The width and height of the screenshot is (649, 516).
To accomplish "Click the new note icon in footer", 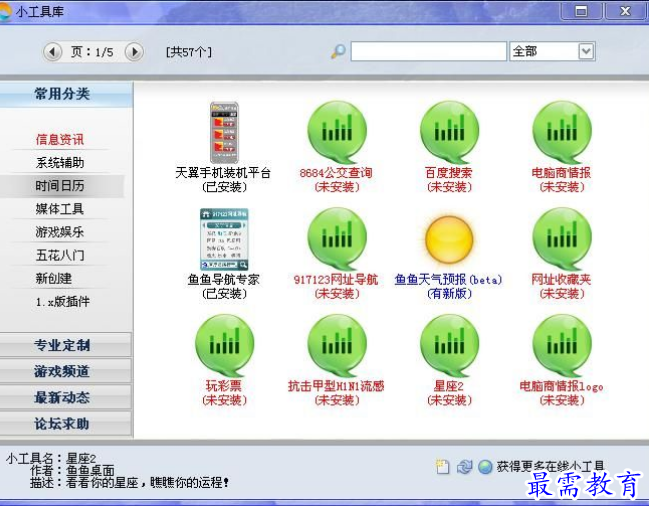I will 442,466.
